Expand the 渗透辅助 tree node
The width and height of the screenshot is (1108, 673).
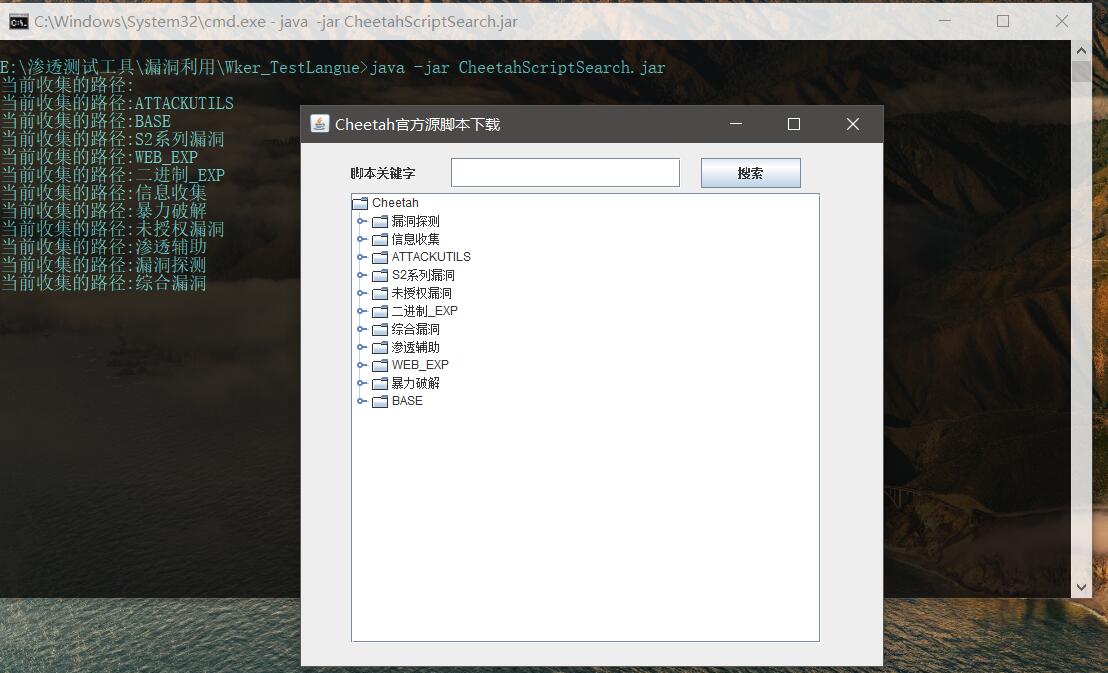coord(362,347)
